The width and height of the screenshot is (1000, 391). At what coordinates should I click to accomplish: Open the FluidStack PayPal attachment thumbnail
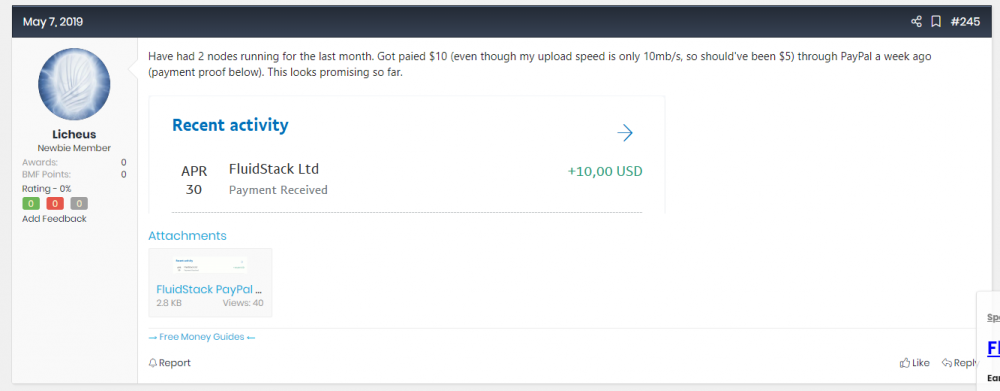pos(210,265)
